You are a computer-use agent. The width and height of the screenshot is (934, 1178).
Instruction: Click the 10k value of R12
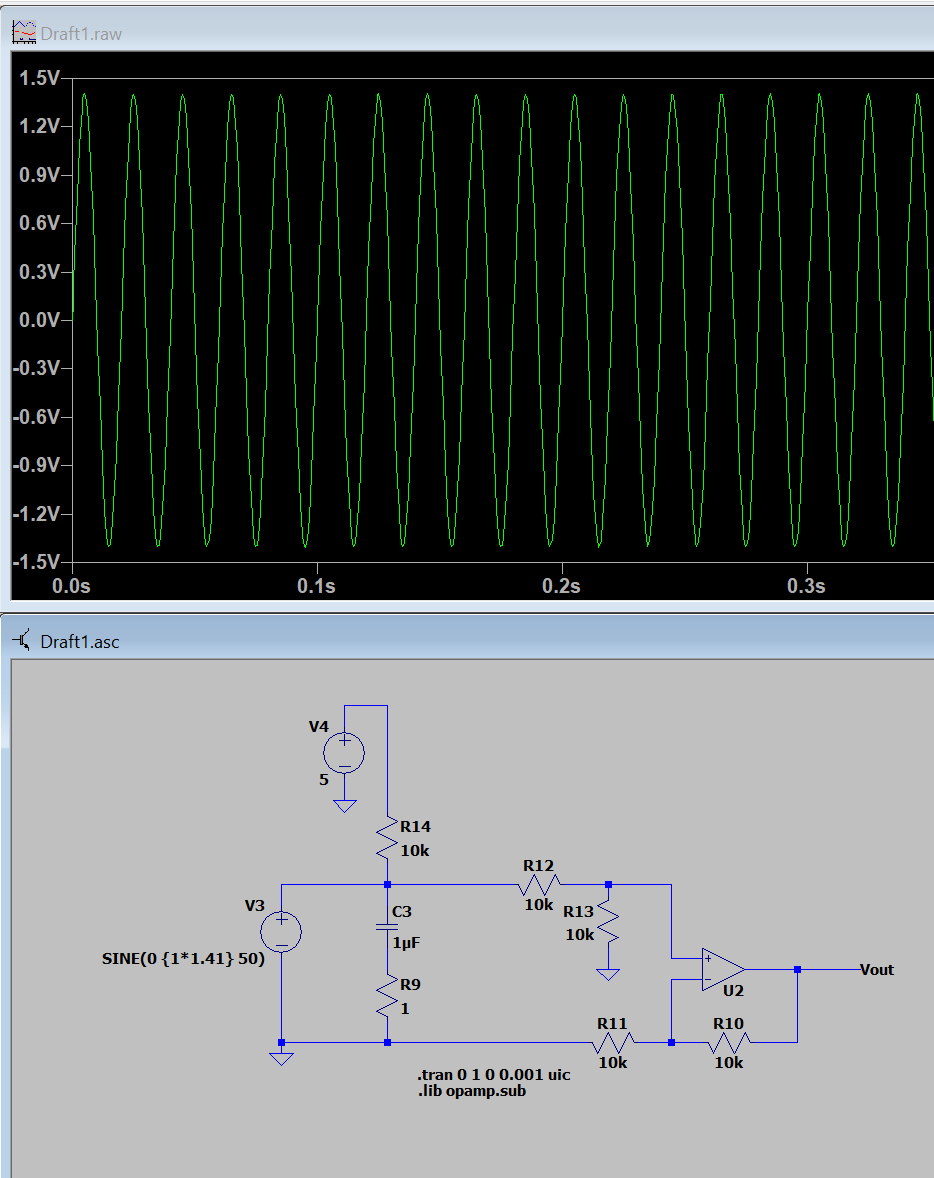click(539, 905)
